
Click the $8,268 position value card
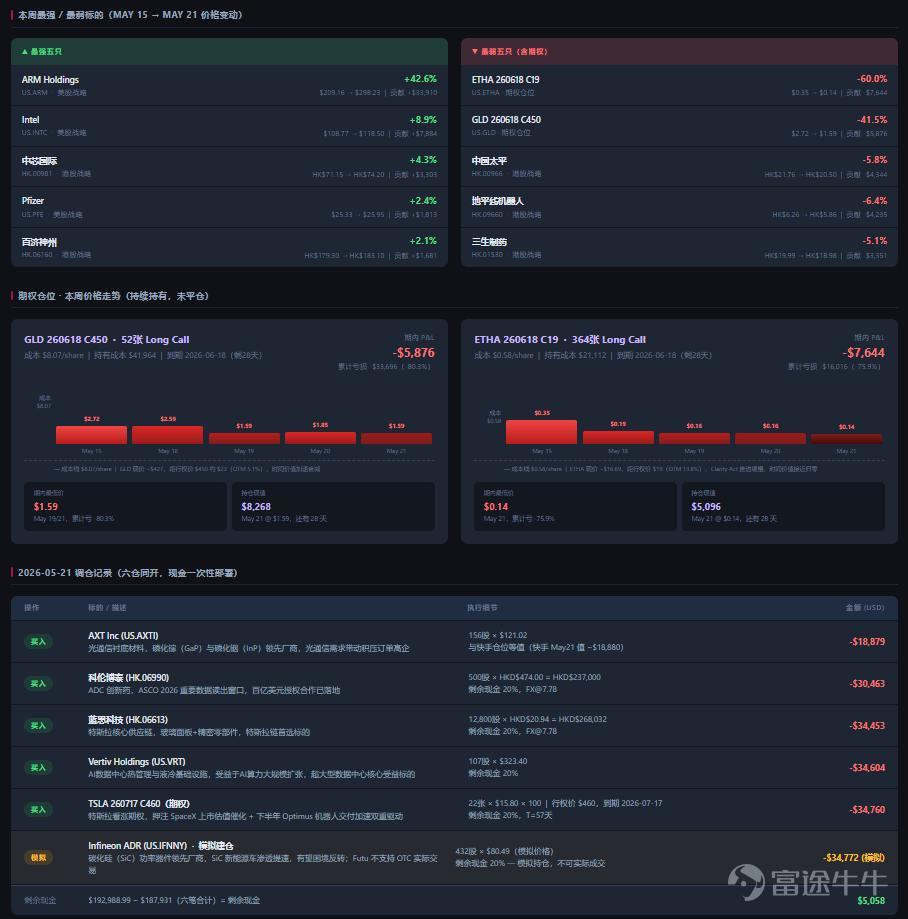[x=334, y=506]
